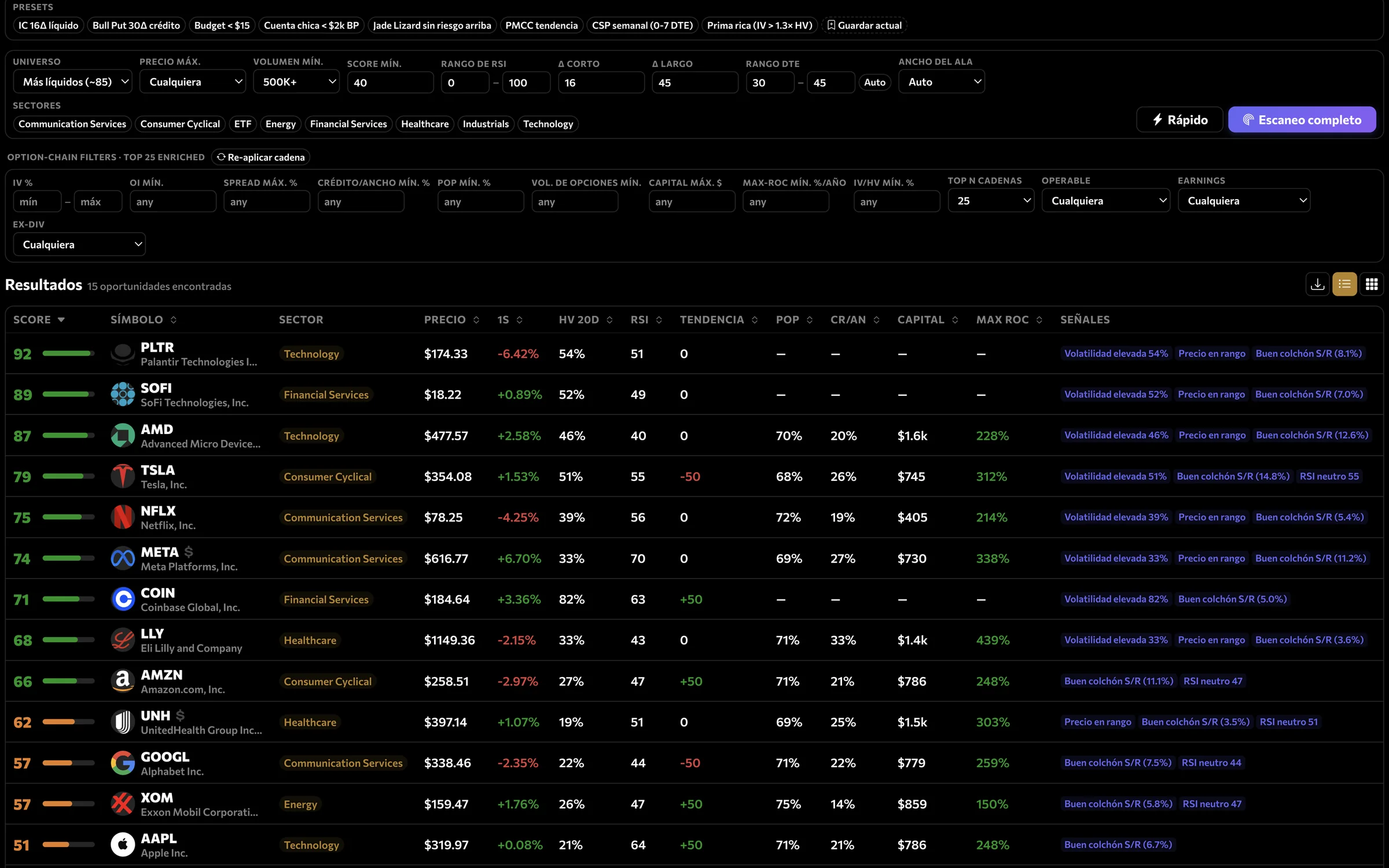The height and width of the screenshot is (868, 1389).
Task: Sort results by Max ROC column
Action: click(1039, 320)
